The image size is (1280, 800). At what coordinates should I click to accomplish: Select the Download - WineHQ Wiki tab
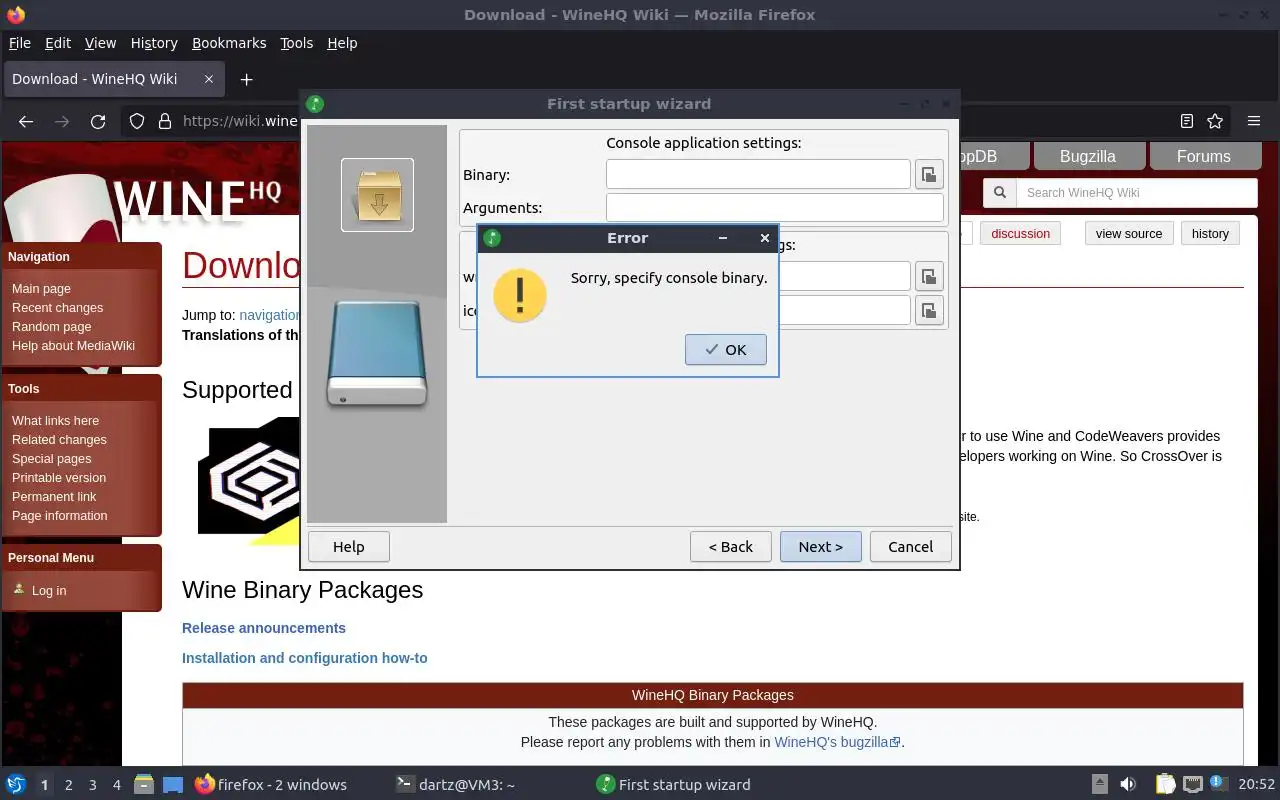(113, 79)
